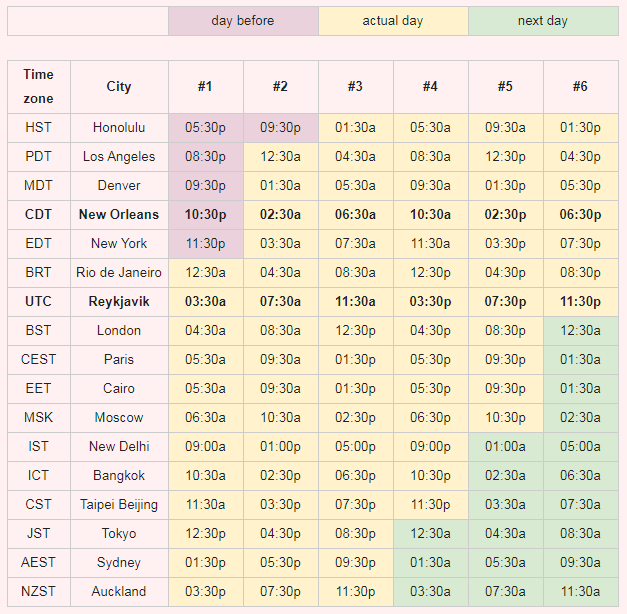
Task: Click Moscow's 02:30a cell in column #6
Action: 581,418
